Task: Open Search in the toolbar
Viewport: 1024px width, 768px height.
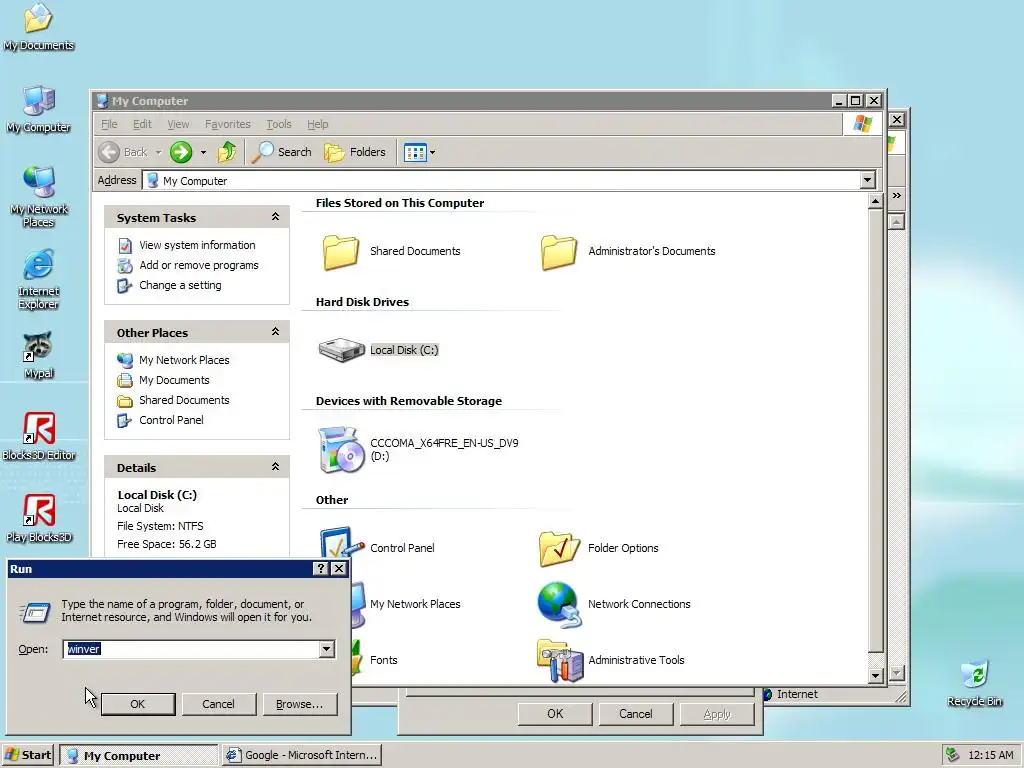Action: (x=282, y=152)
